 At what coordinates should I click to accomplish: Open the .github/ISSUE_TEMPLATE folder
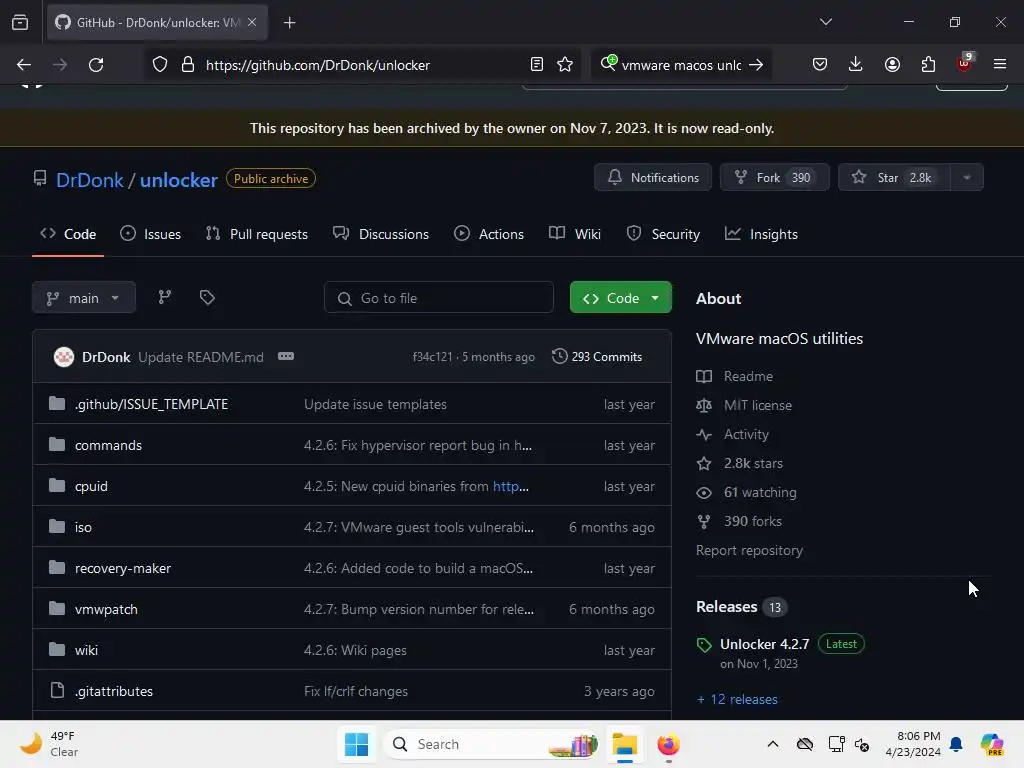point(152,404)
